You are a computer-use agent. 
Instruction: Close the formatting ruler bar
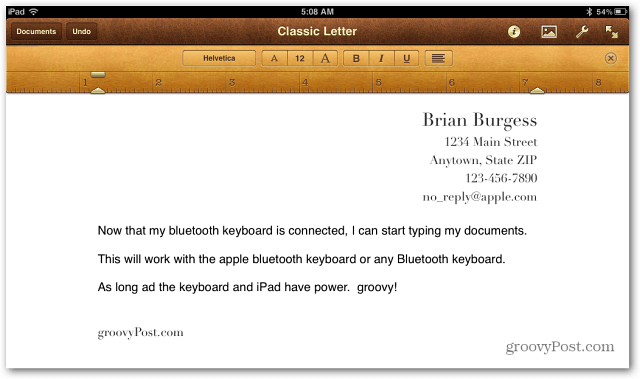[610, 58]
